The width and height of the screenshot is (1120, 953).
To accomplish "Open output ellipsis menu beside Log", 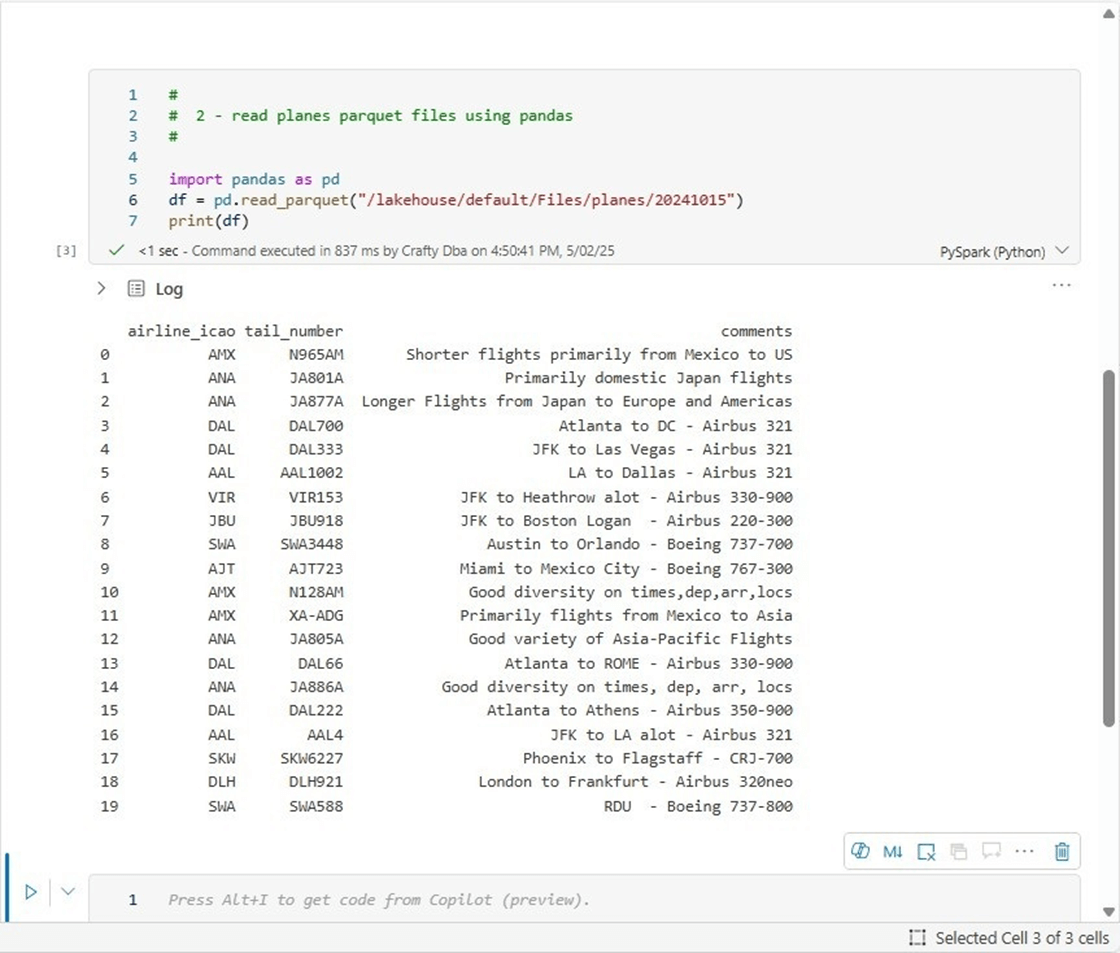I will pyautogui.click(x=1061, y=286).
